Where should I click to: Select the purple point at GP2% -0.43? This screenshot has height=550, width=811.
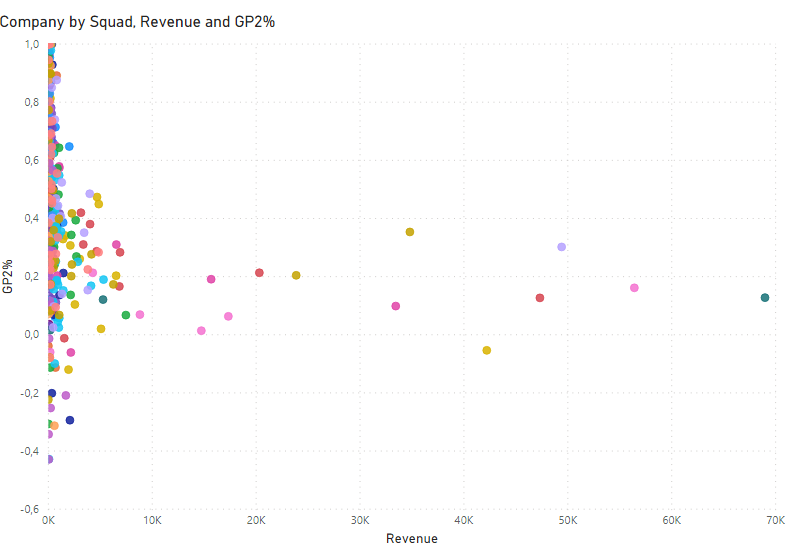[50, 459]
